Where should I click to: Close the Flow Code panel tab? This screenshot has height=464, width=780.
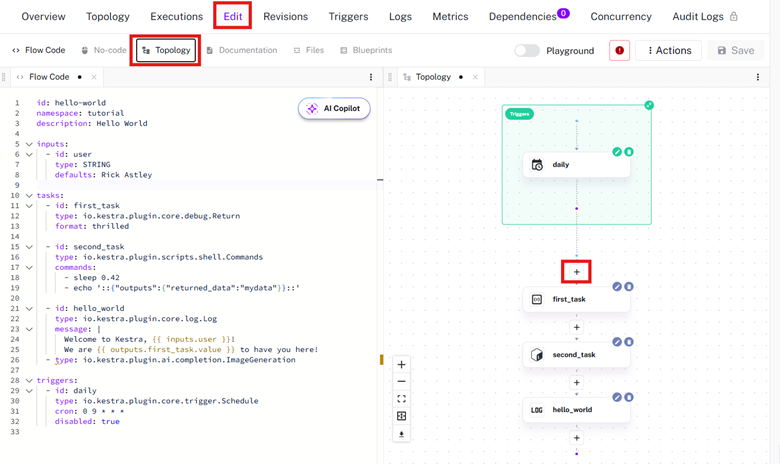pyautogui.click(x=94, y=77)
